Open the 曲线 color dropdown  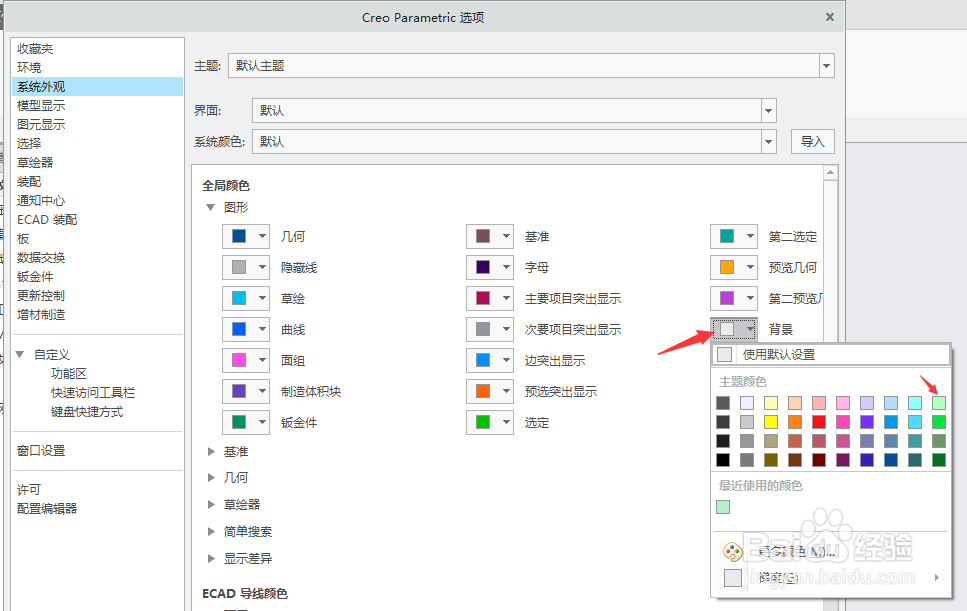point(246,329)
